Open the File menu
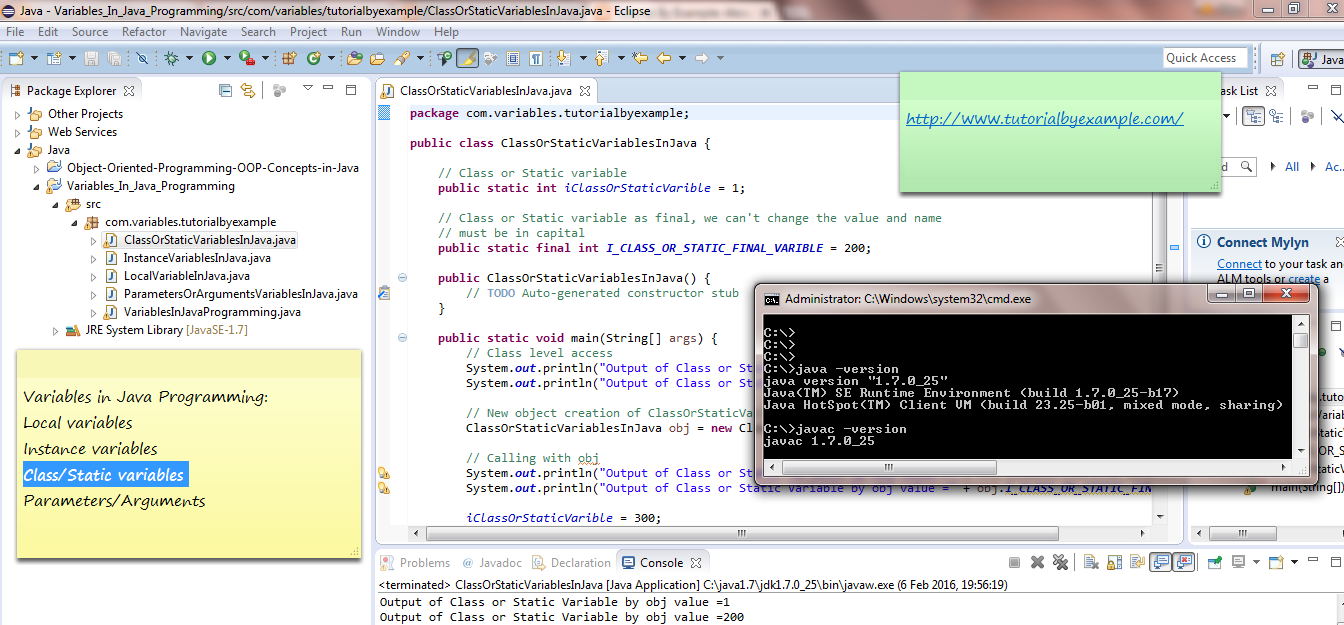1344x625 pixels. tap(15, 32)
